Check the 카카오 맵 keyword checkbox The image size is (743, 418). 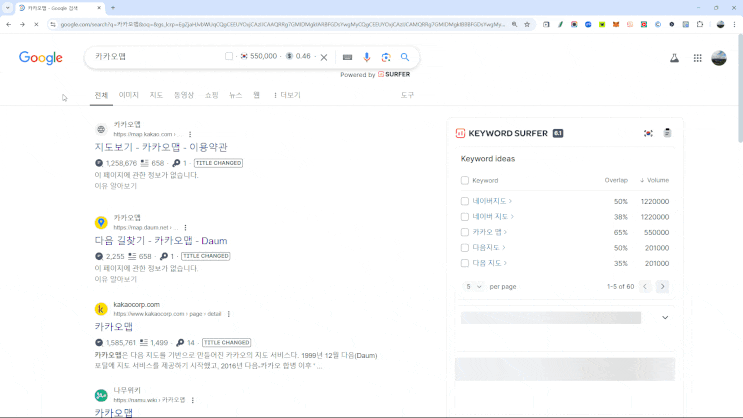[465, 232]
